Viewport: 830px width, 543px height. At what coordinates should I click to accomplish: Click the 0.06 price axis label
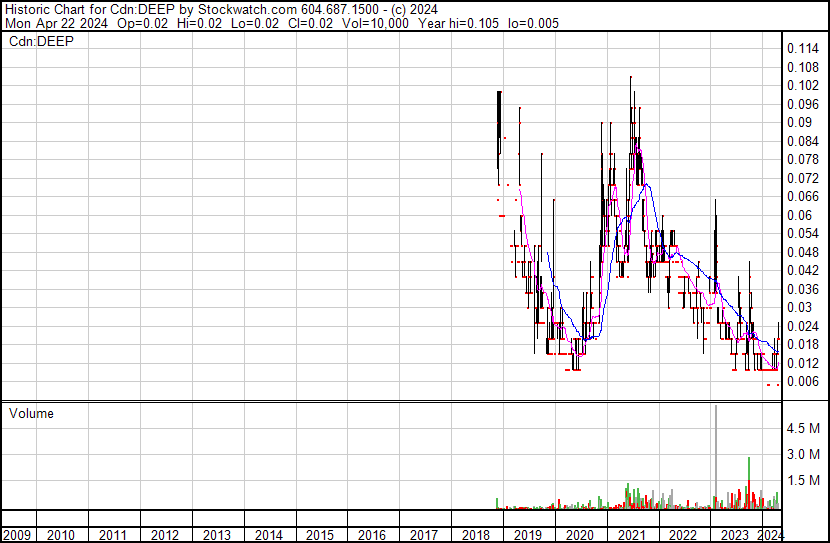(x=799, y=215)
